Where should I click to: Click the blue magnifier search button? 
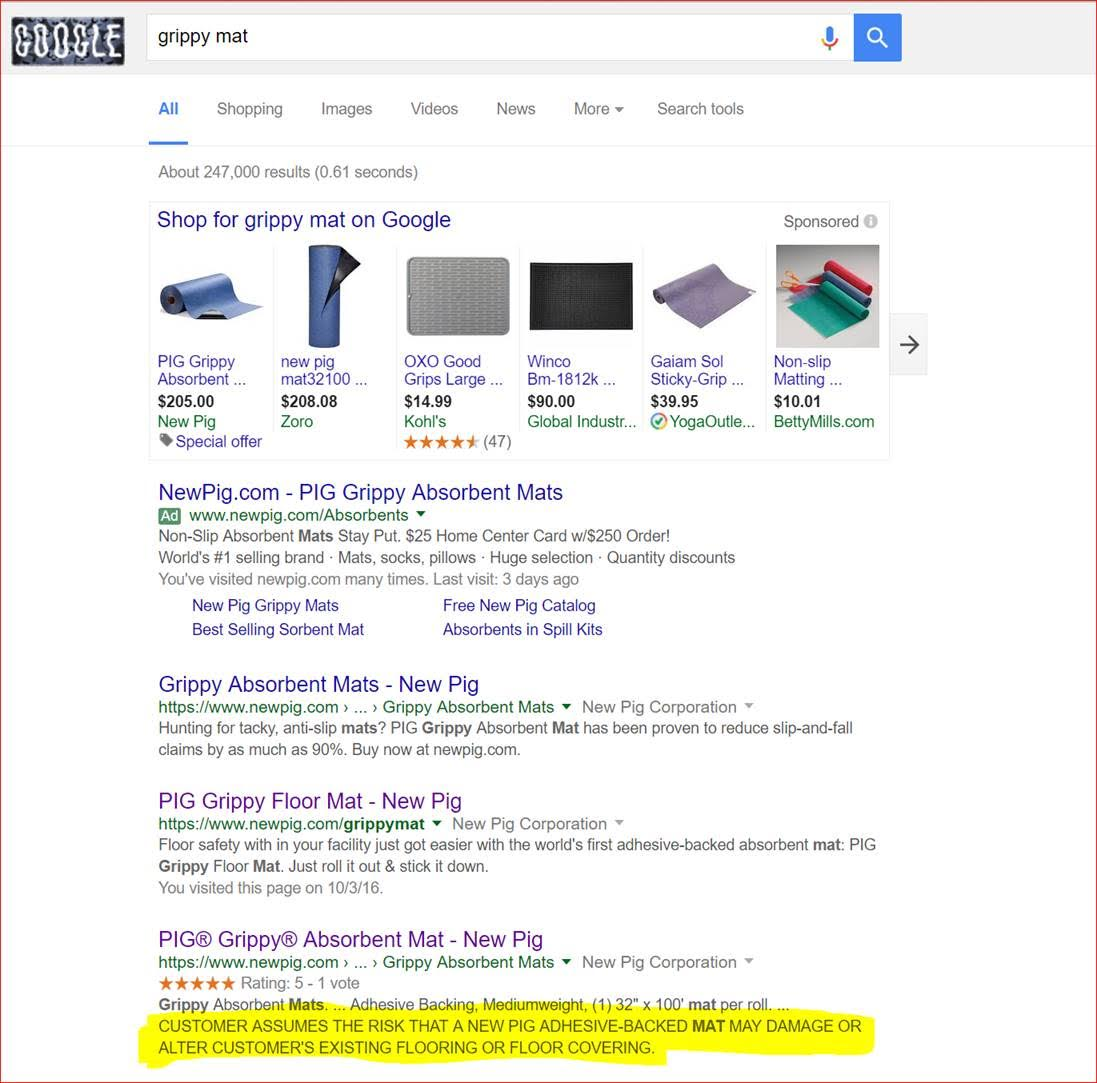coord(877,38)
